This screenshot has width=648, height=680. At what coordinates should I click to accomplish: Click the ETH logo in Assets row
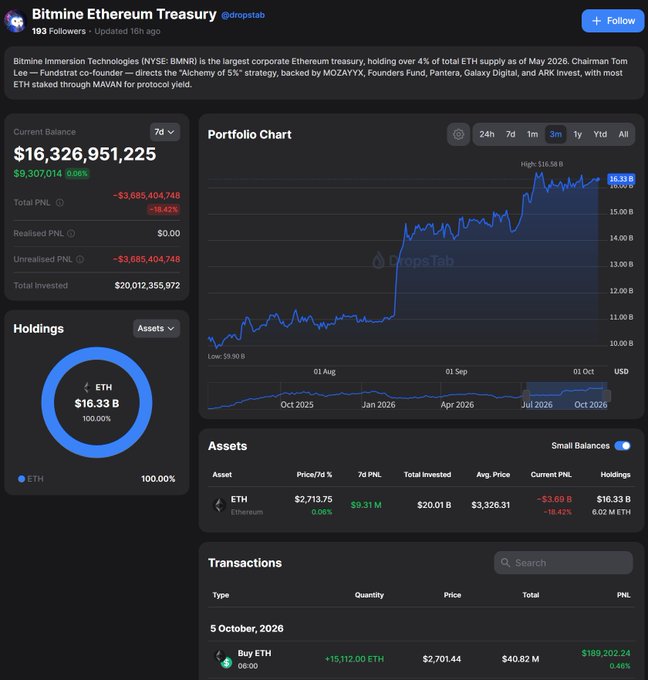[219, 505]
